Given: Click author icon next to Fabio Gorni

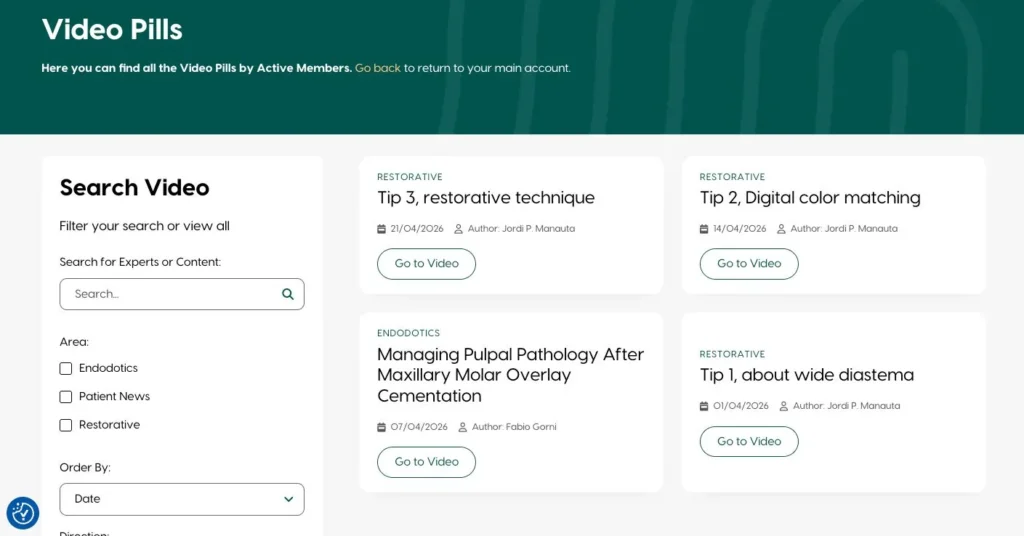Looking at the screenshot, I should tap(463, 427).
